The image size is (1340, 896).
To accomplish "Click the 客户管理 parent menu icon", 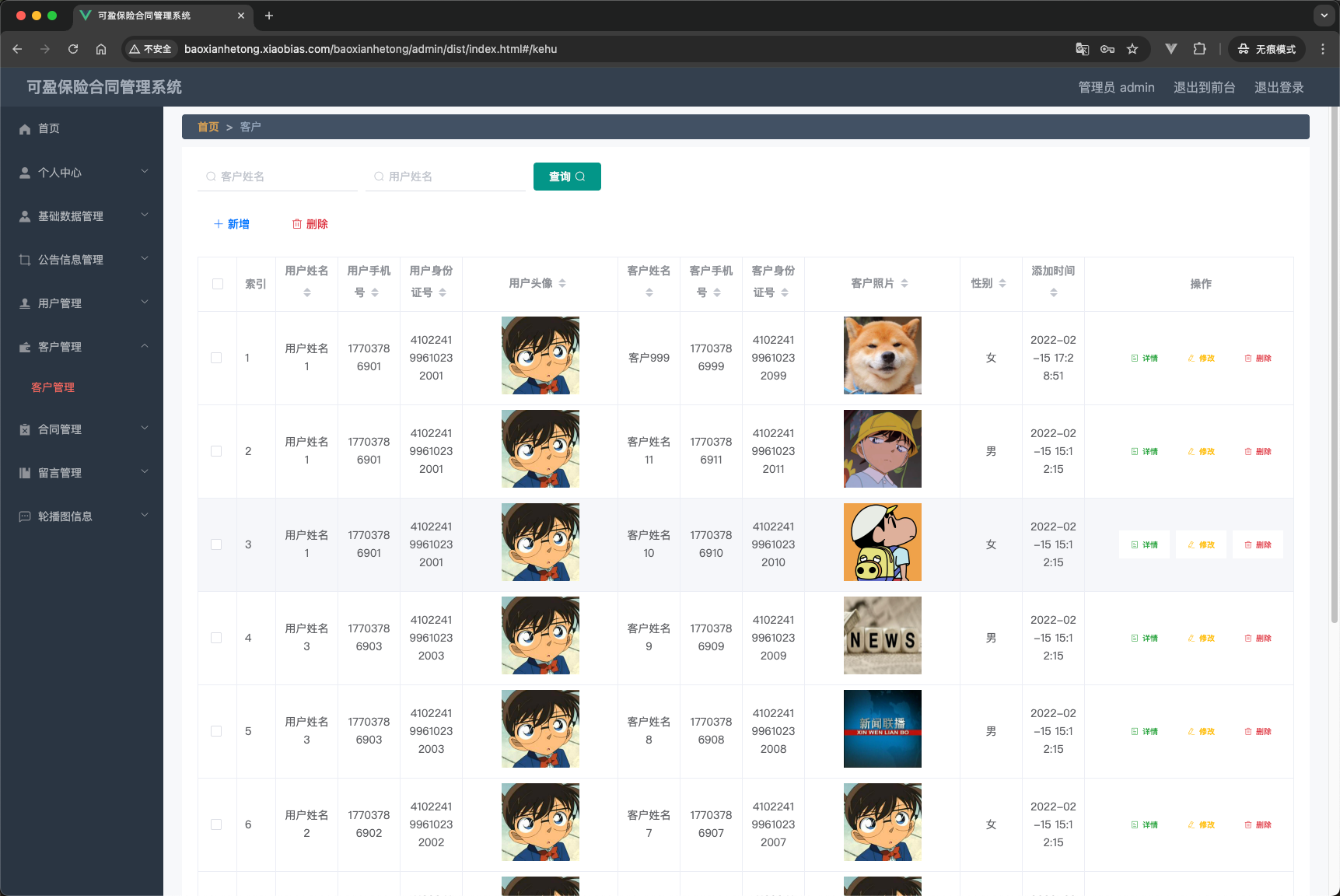I will pos(25,347).
